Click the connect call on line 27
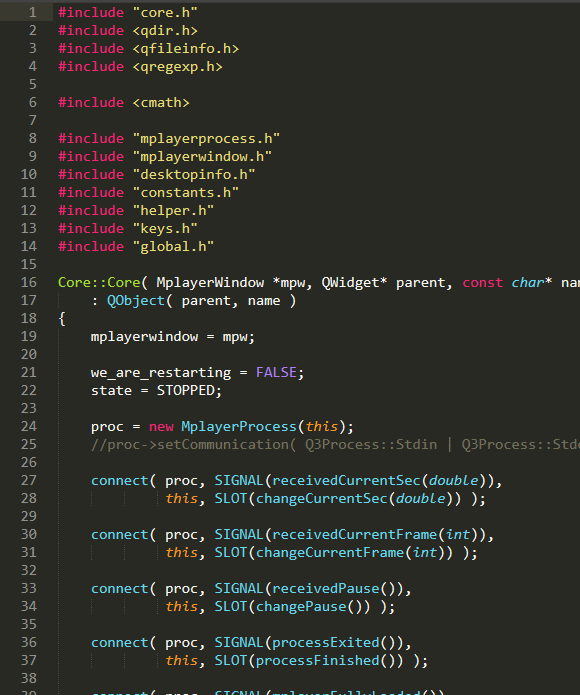580x695 pixels. pos(120,480)
